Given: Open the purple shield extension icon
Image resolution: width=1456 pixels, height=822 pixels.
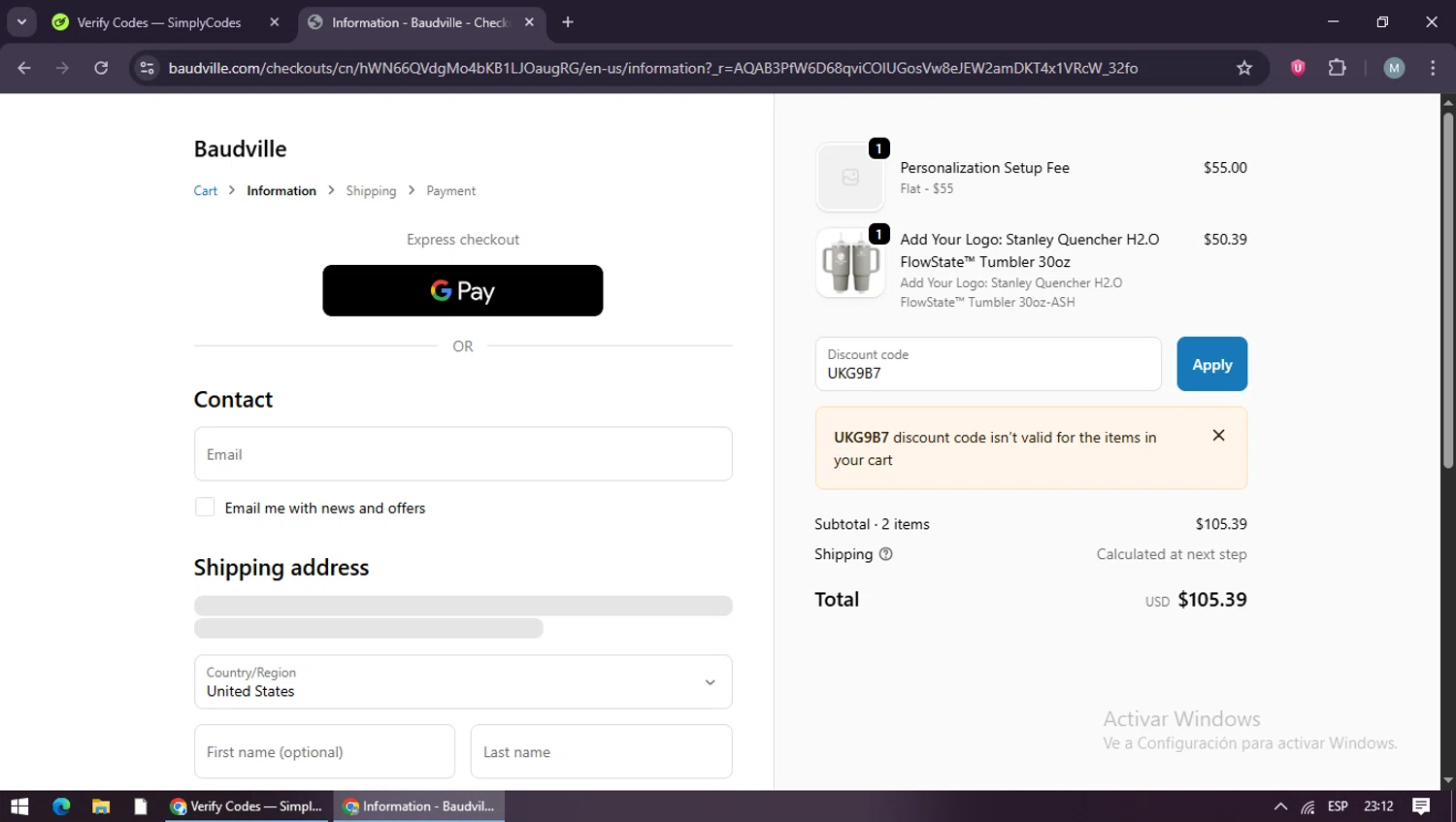Looking at the screenshot, I should [x=1298, y=68].
